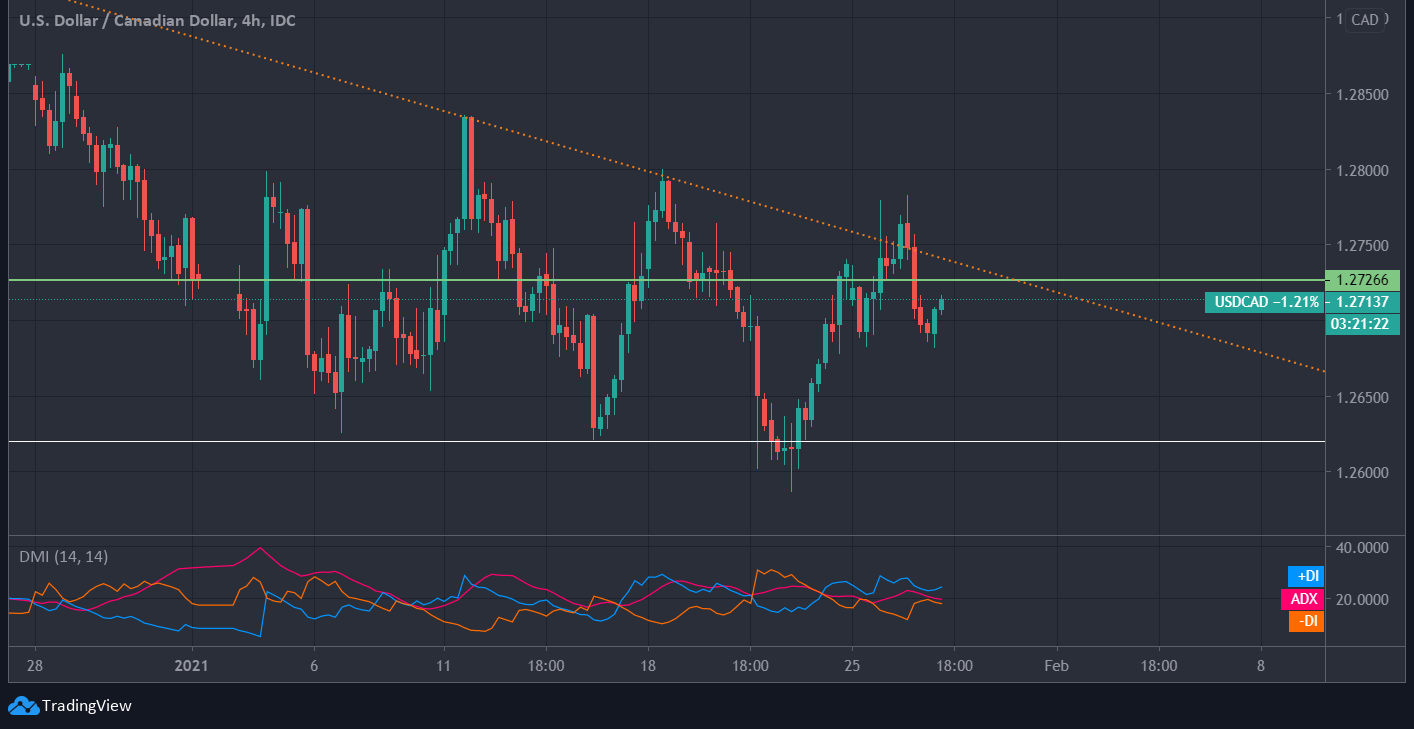Click the 1.28500 price axis label
Screen dimensions: 1414x729
(1361, 95)
